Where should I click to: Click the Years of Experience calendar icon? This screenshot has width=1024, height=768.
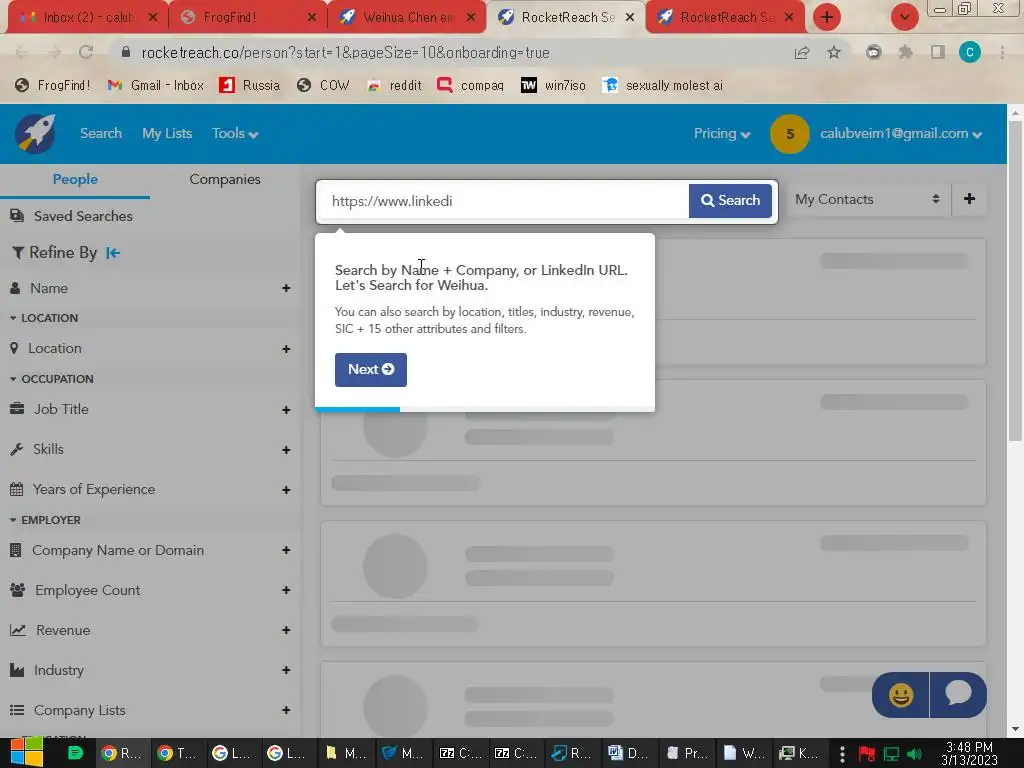tap(17, 489)
